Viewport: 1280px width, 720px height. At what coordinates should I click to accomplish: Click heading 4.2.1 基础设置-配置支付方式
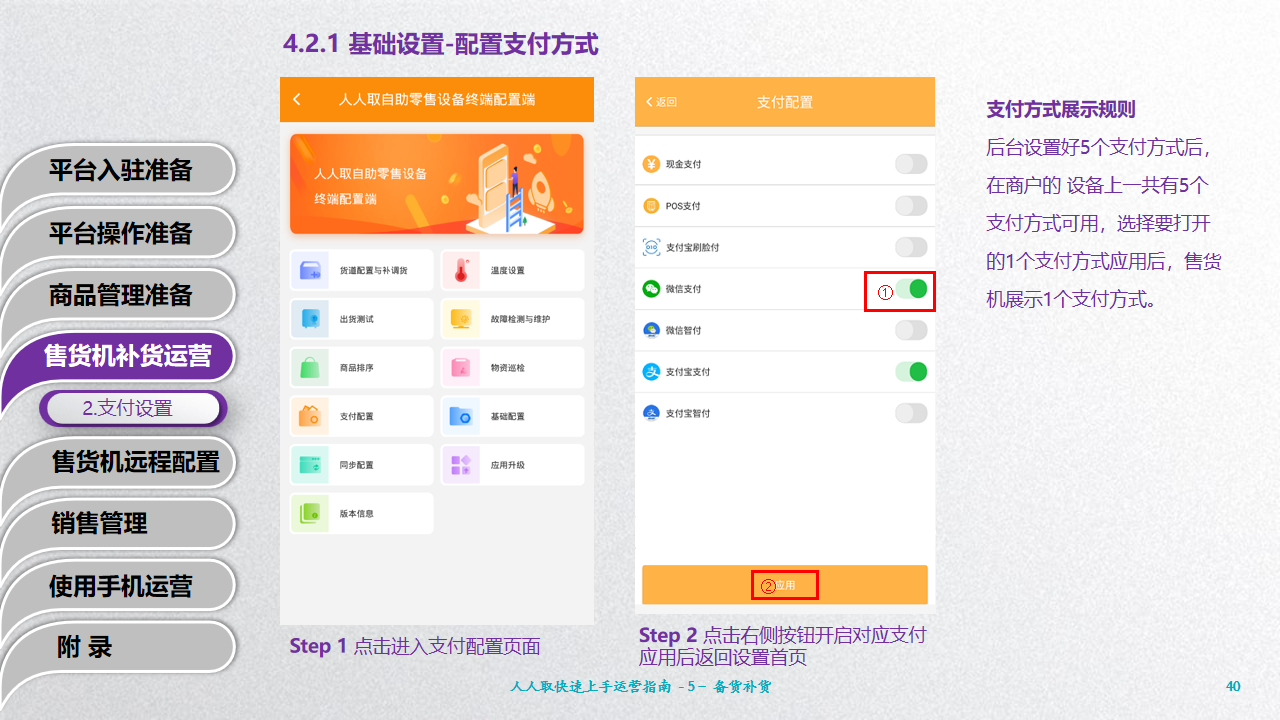coord(441,43)
